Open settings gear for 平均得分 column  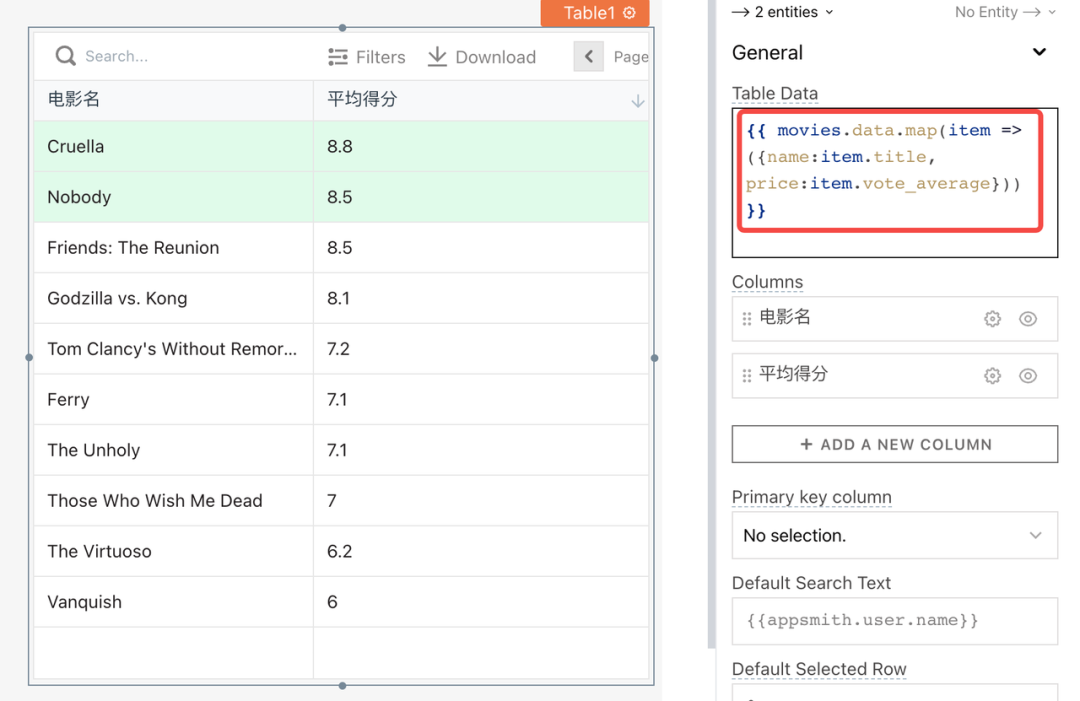tap(992, 376)
